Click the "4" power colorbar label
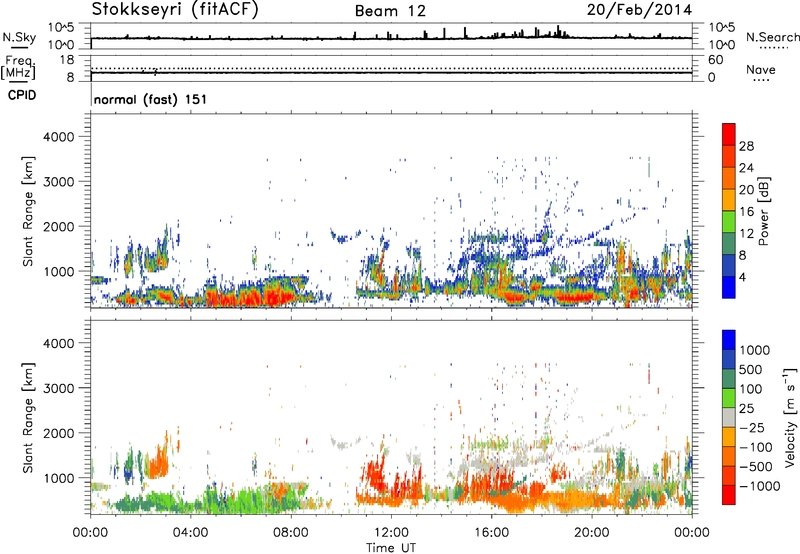 [743, 277]
